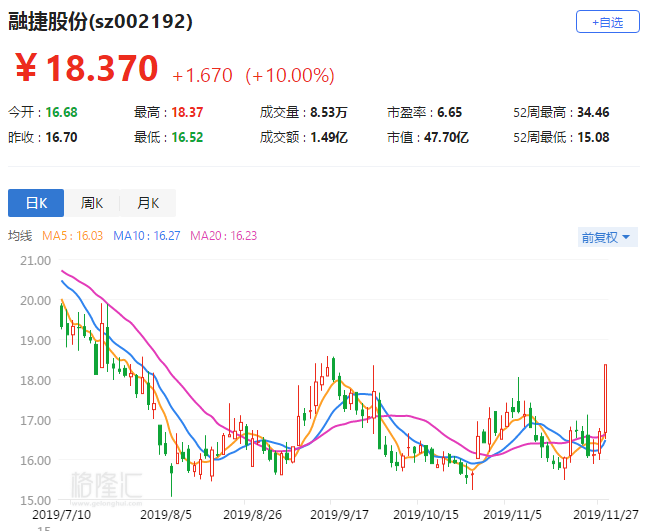Click the 2019/8/5 date axis label
This screenshot has height=531, width=666.
pyautogui.click(x=166, y=514)
